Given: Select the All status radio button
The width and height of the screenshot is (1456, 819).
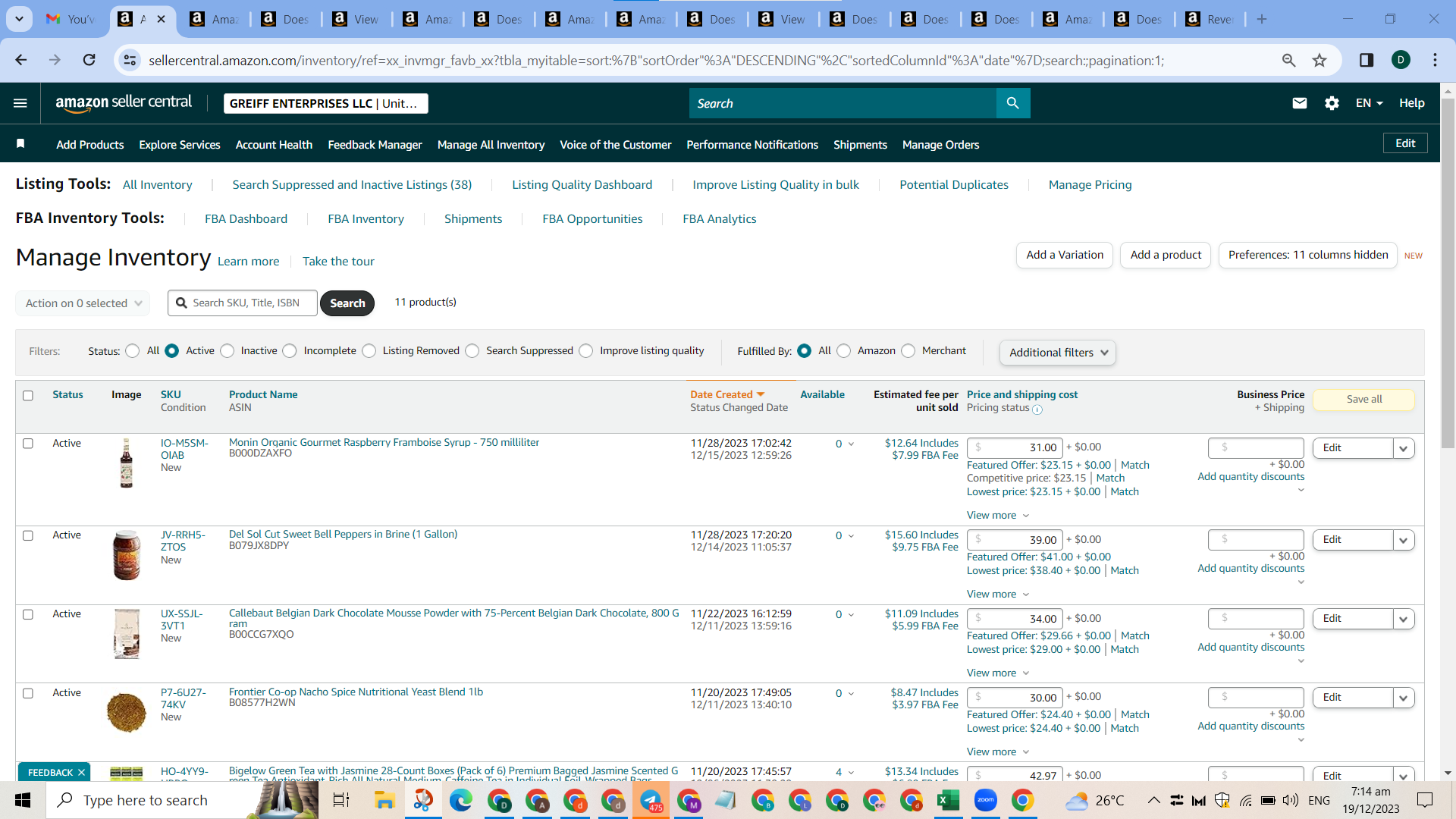Looking at the screenshot, I should point(133,351).
